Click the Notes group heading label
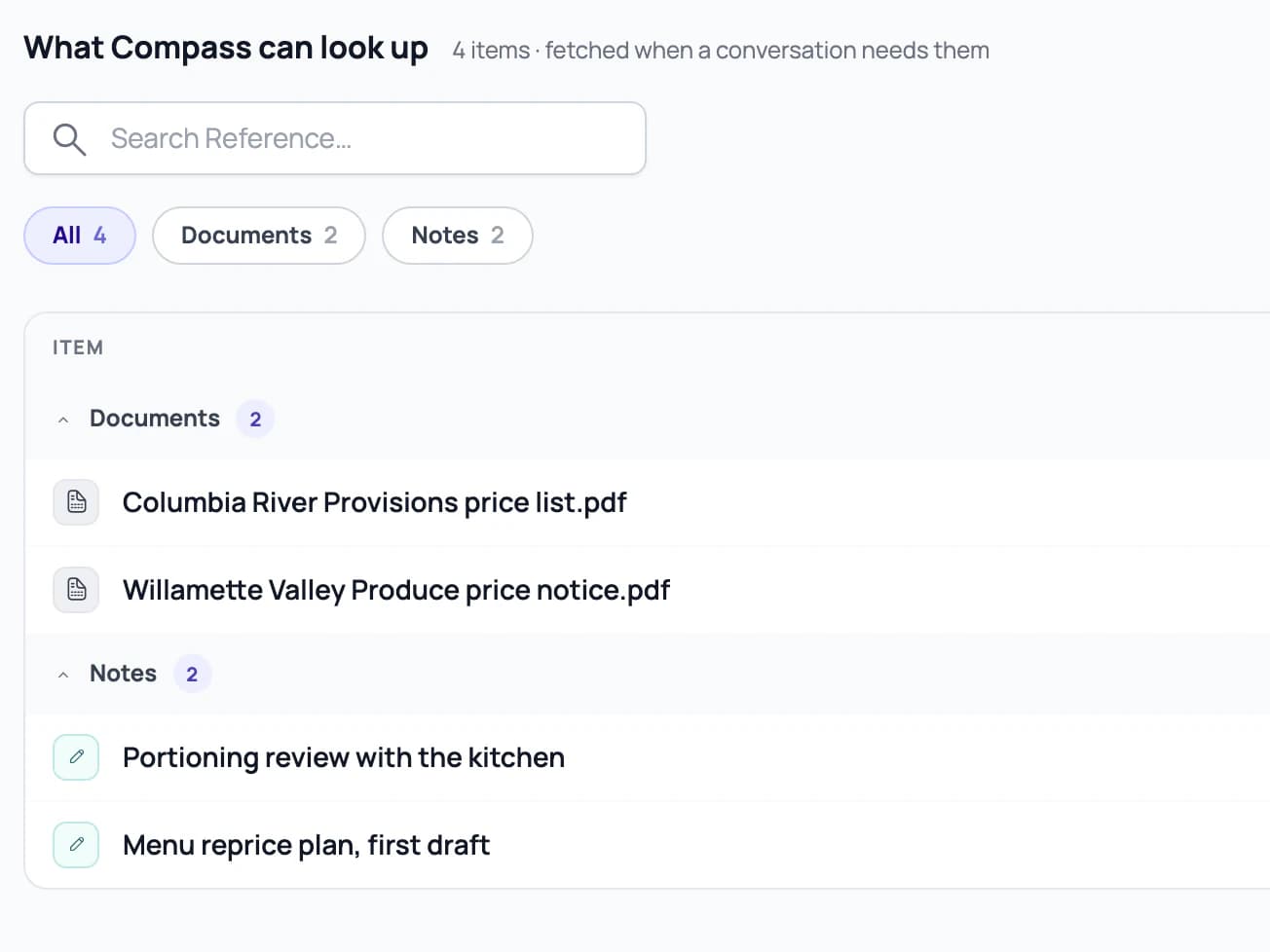The height and width of the screenshot is (952, 1270). point(123,674)
